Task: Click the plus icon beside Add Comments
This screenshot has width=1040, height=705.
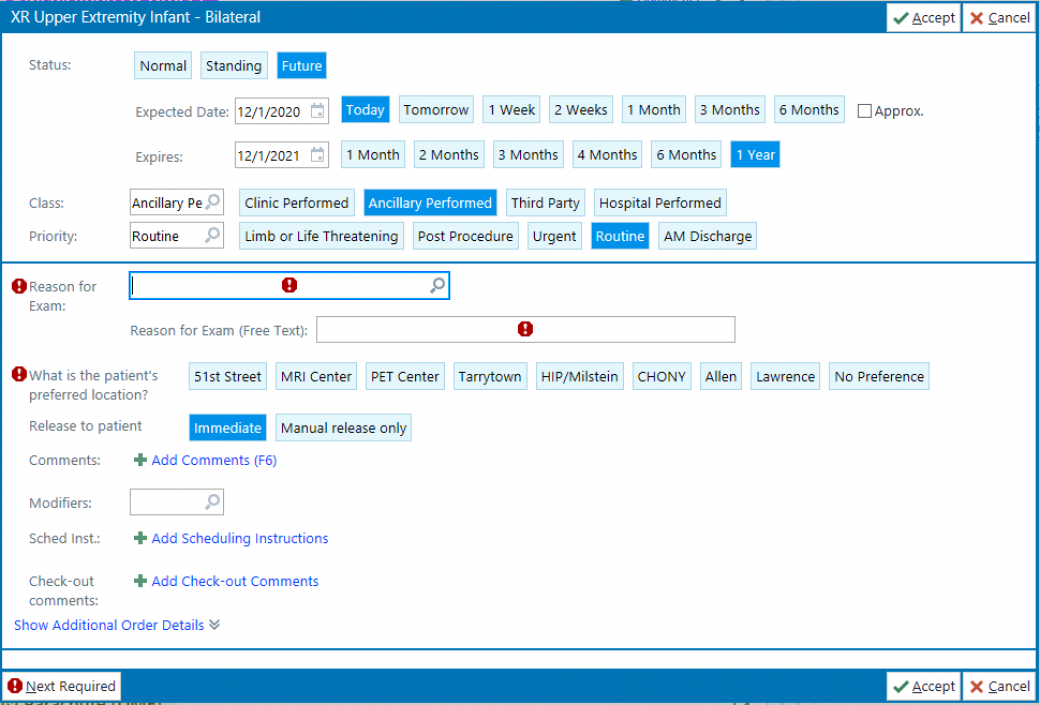Action: [141, 461]
